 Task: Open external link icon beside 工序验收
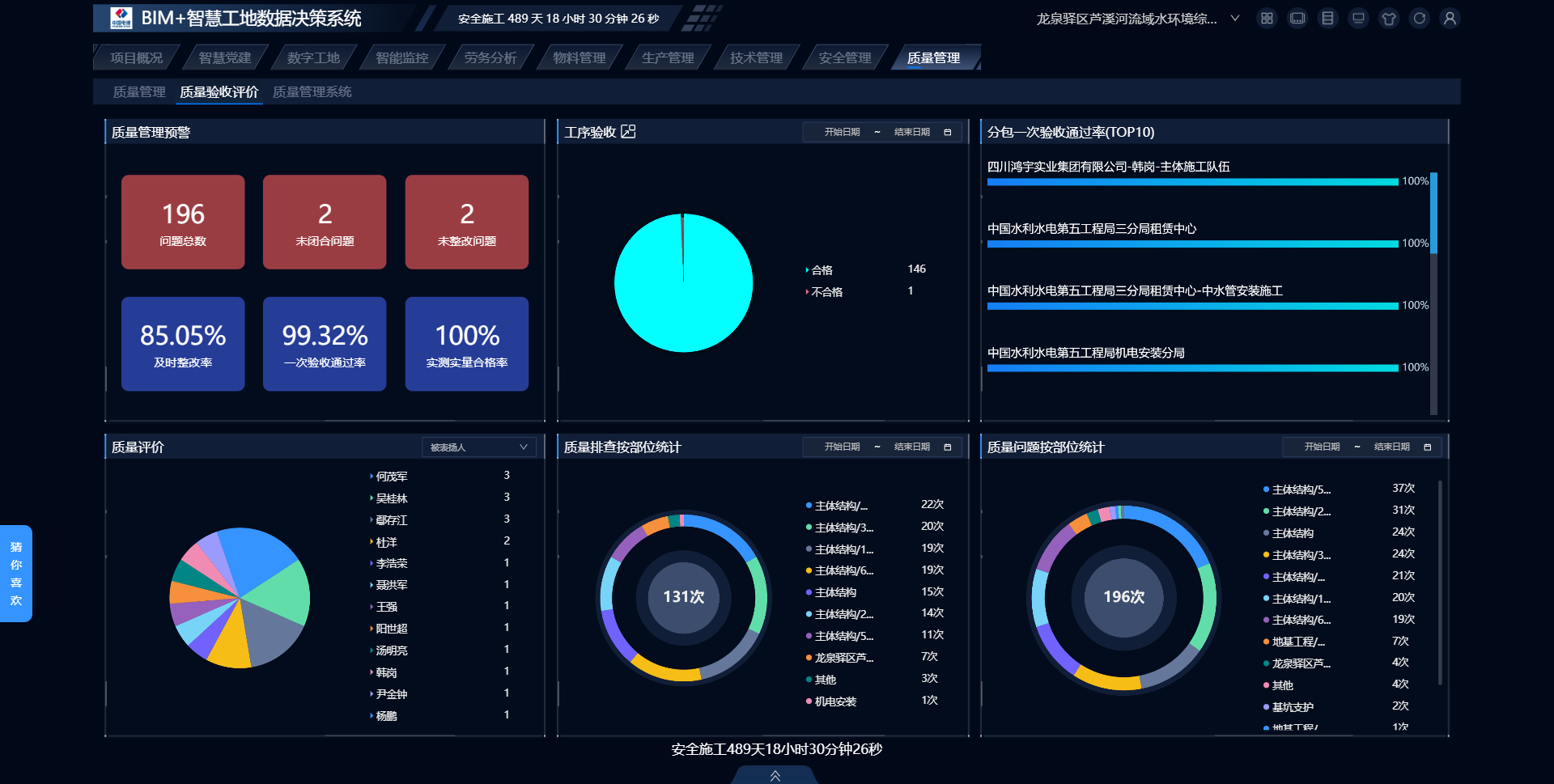(628, 132)
